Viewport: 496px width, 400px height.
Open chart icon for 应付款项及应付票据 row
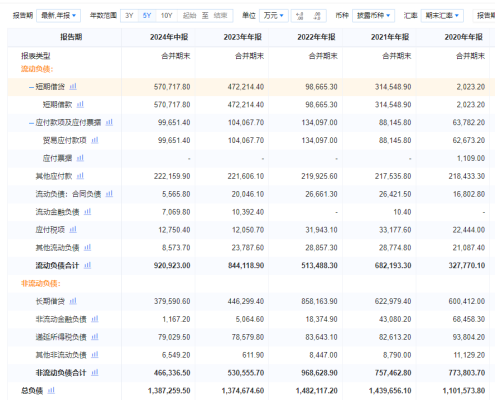coord(109,122)
